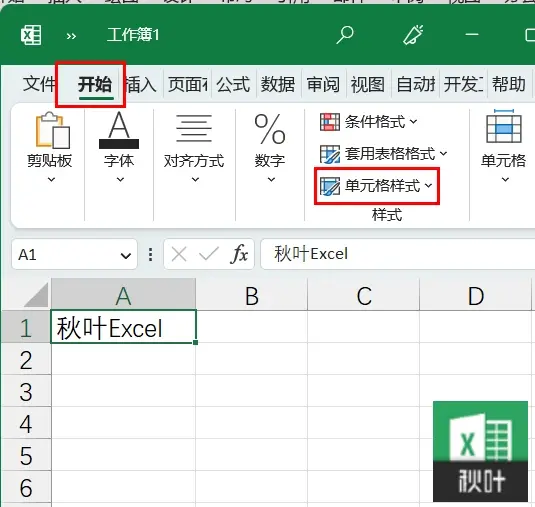The height and width of the screenshot is (507, 535).
Task: Click the font A icon
Action: point(119,130)
